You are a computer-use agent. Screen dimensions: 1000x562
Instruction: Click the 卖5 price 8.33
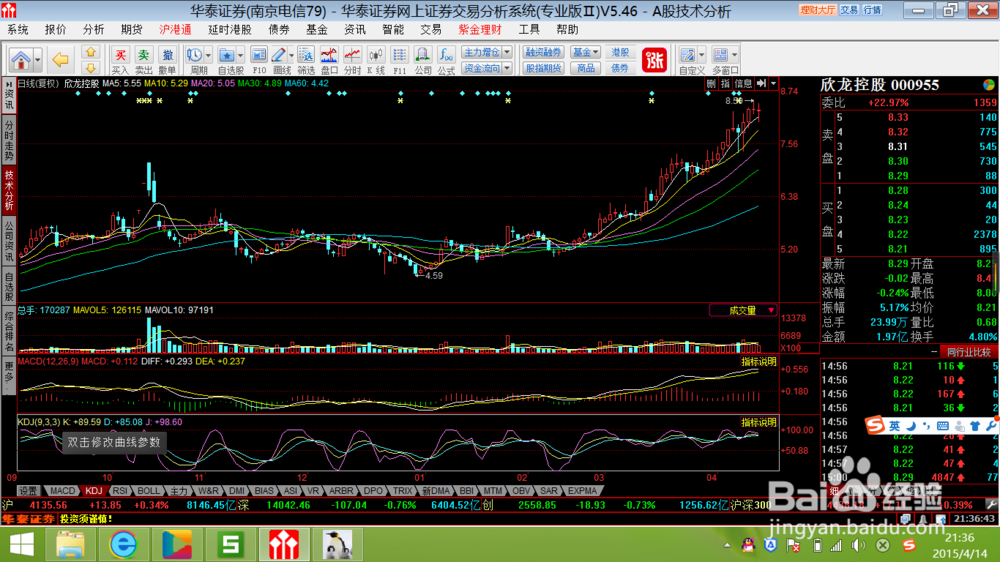point(898,117)
